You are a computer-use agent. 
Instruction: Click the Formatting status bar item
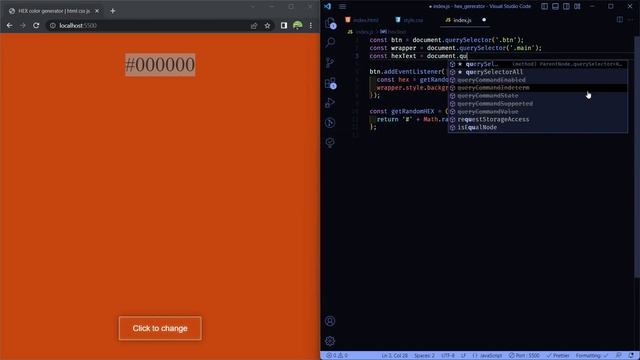pyautogui.click(x=592, y=356)
